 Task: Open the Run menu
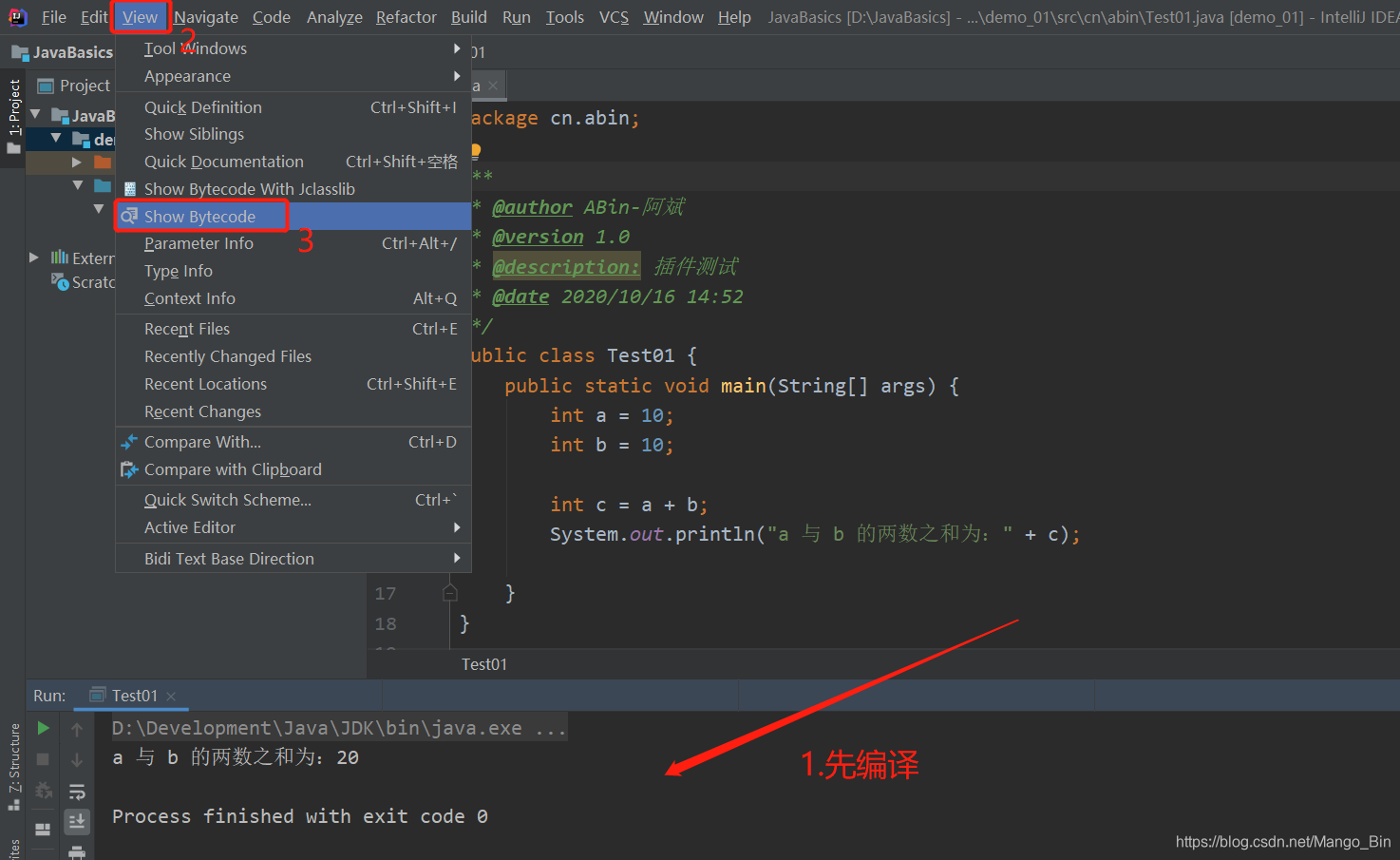[517, 17]
